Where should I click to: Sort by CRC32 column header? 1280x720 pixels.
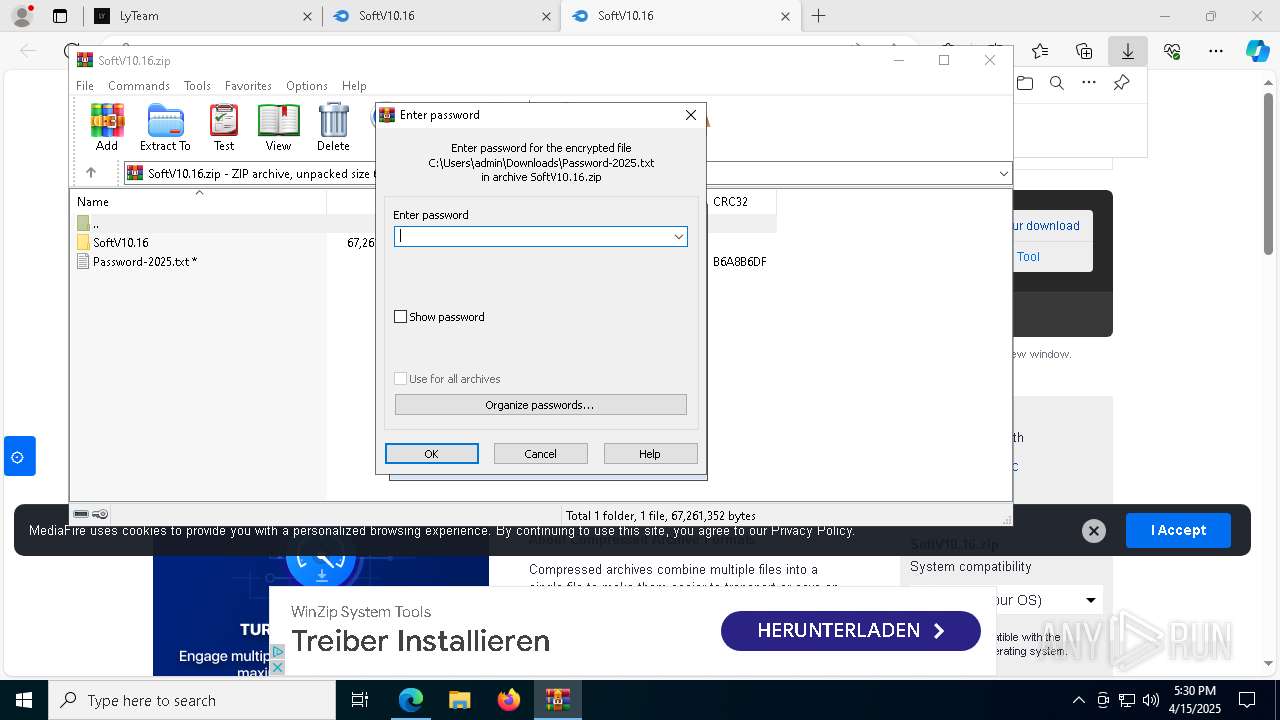point(741,202)
